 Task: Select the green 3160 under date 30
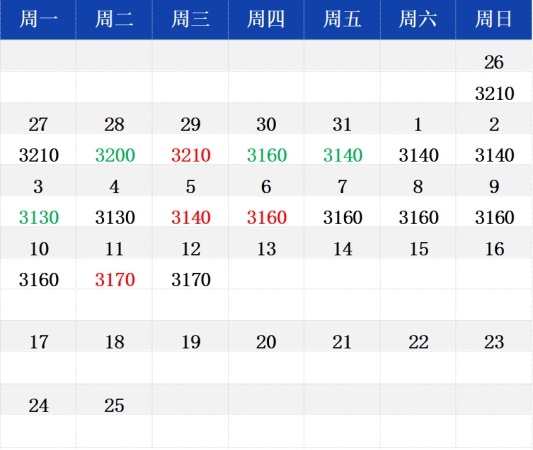coord(267,155)
